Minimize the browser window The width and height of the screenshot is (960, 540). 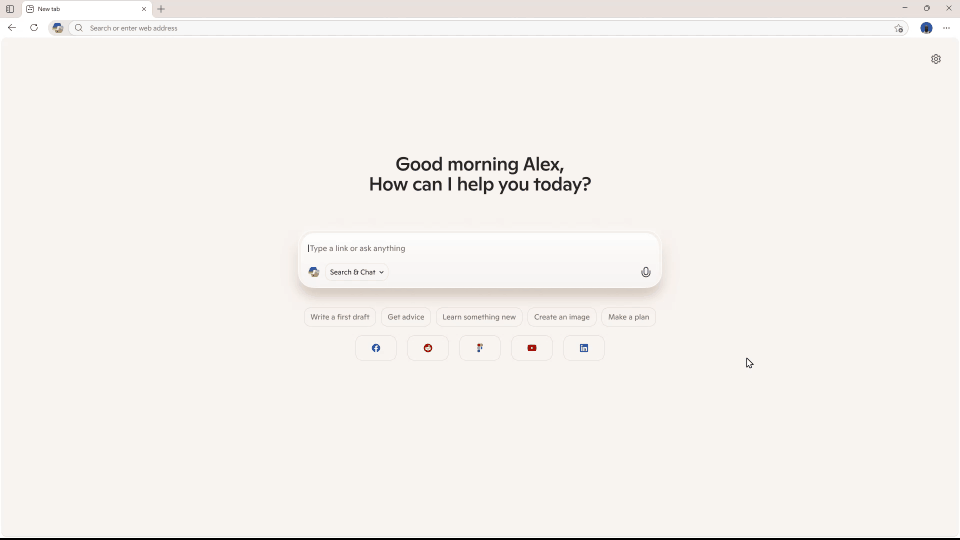905,8
